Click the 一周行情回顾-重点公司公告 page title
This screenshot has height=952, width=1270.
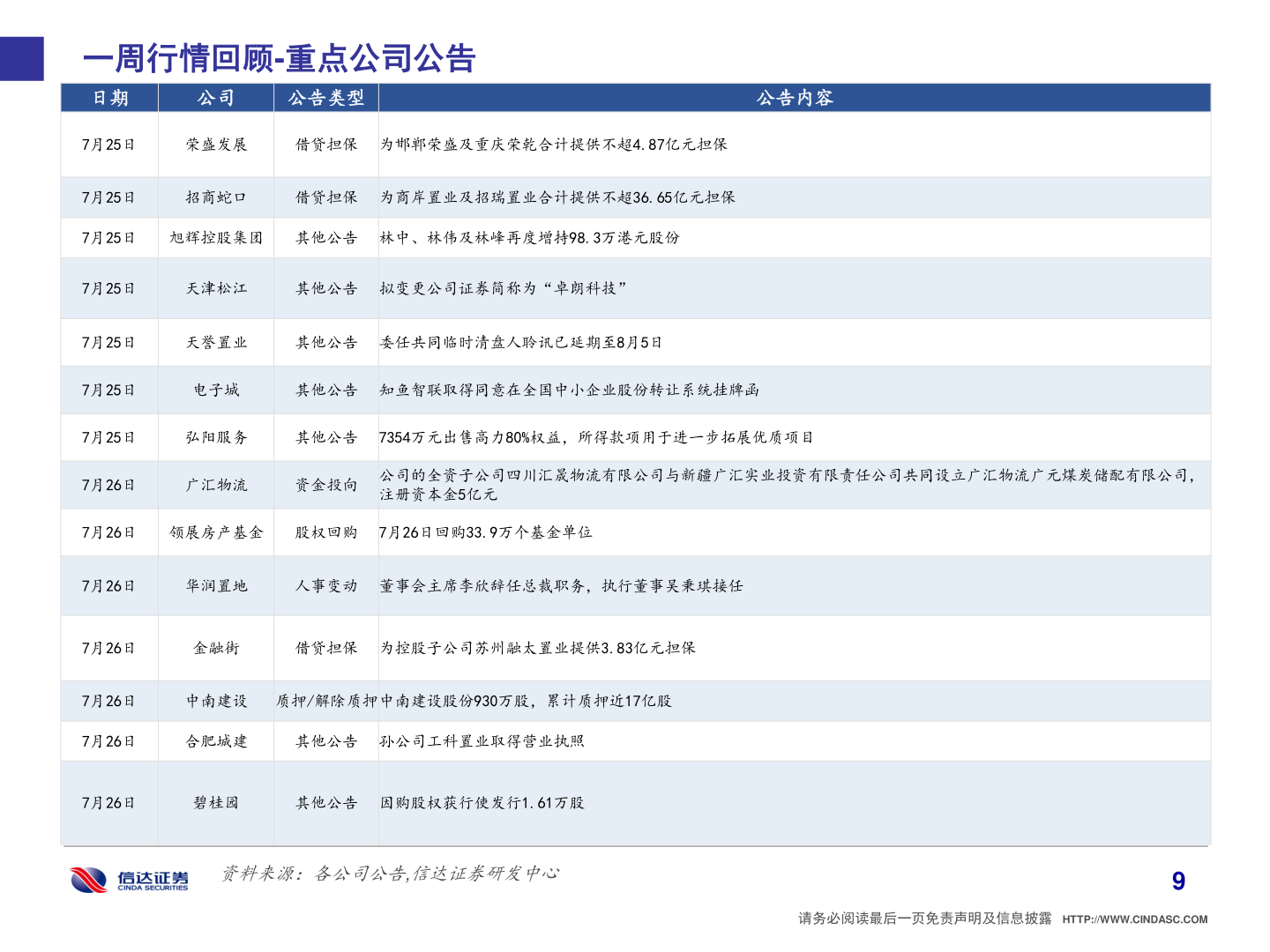click(278, 57)
